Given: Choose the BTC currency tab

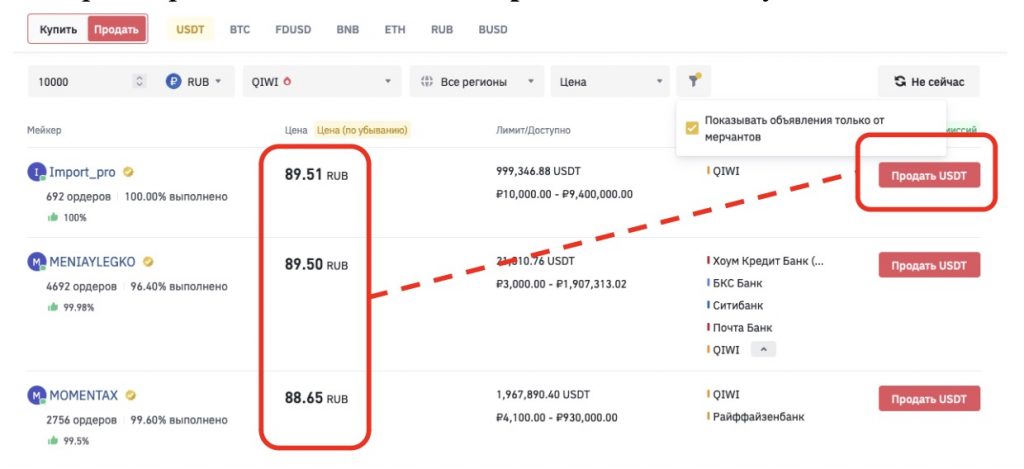Looking at the screenshot, I should 240,29.
